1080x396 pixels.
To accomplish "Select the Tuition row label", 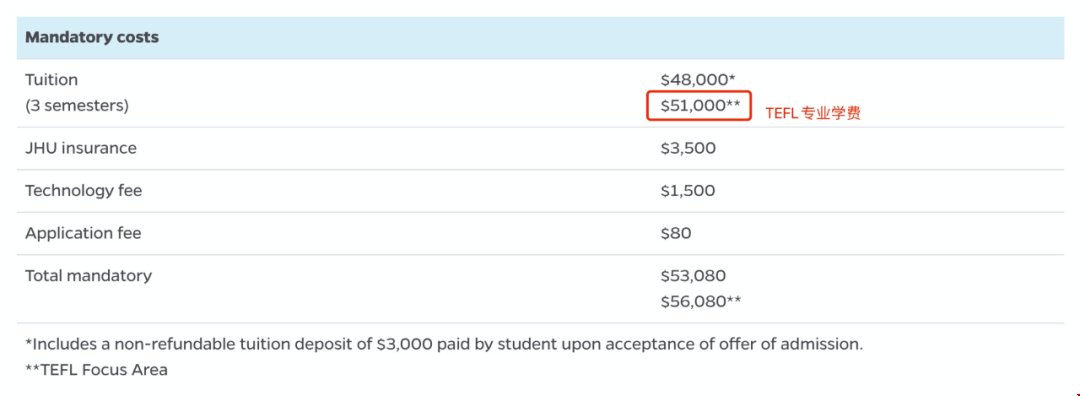I will [52, 80].
